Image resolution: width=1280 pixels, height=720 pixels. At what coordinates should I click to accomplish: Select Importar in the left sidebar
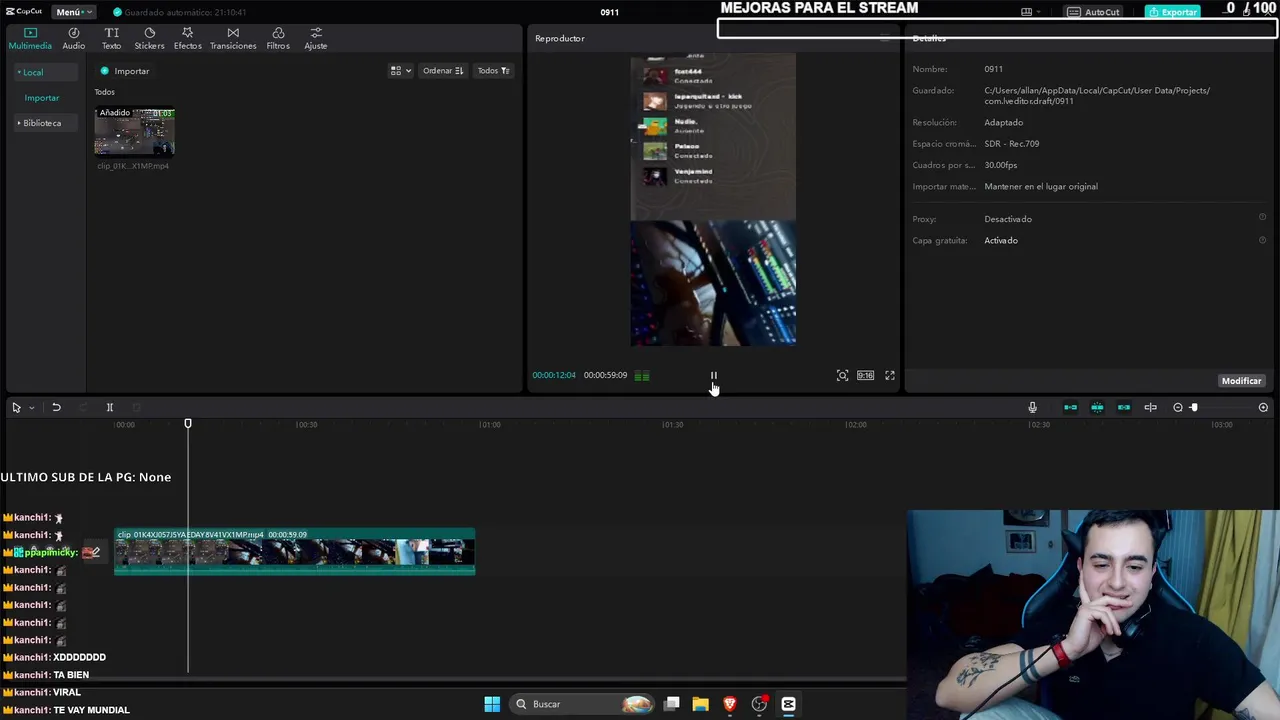[42, 98]
